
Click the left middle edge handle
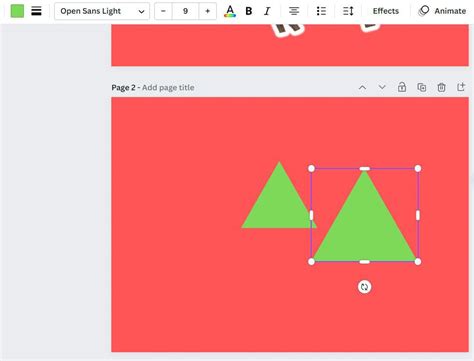click(x=311, y=215)
